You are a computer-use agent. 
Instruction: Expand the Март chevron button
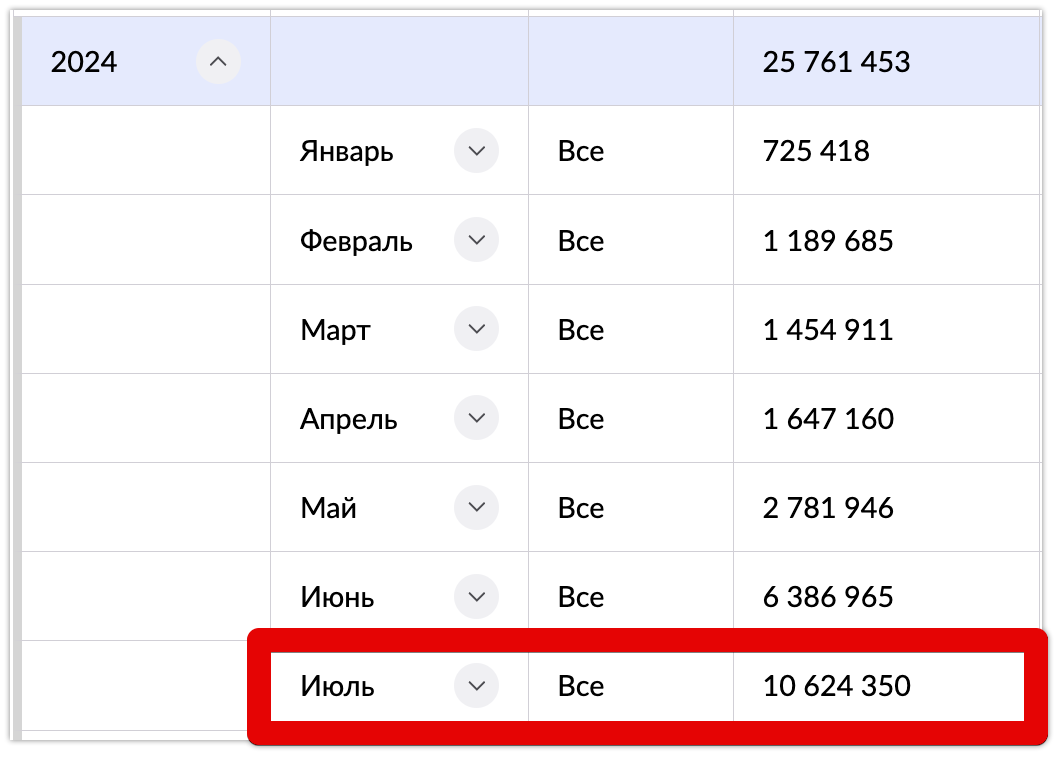coord(477,329)
